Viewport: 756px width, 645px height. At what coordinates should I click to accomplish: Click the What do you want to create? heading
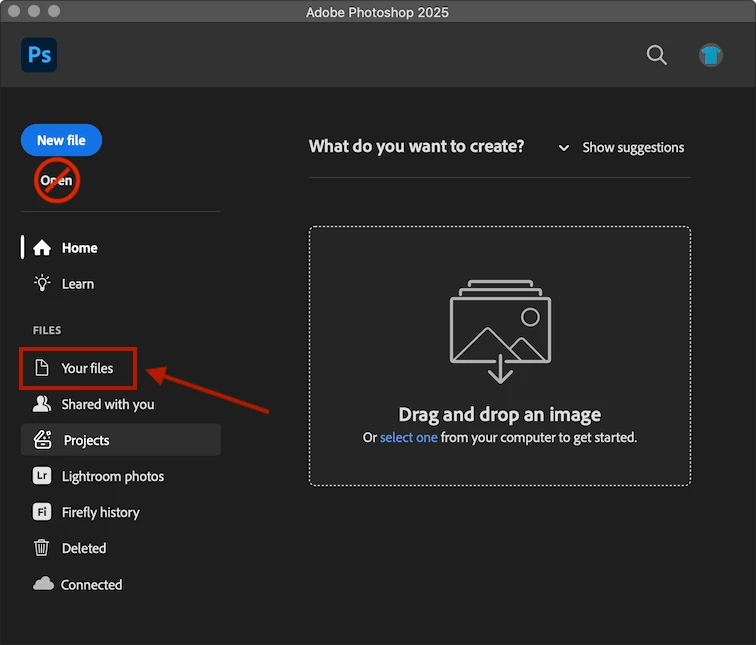[x=417, y=146]
